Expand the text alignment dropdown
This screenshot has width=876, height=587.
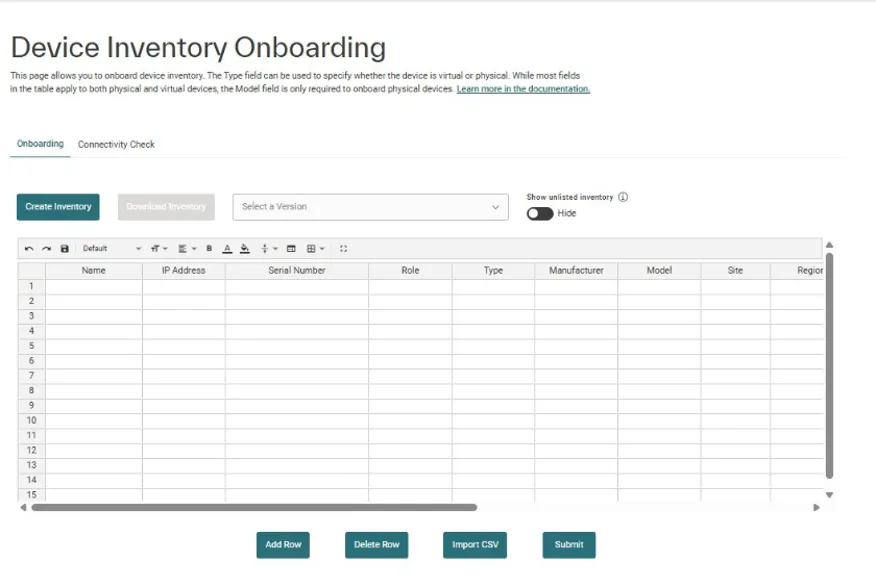point(187,249)
